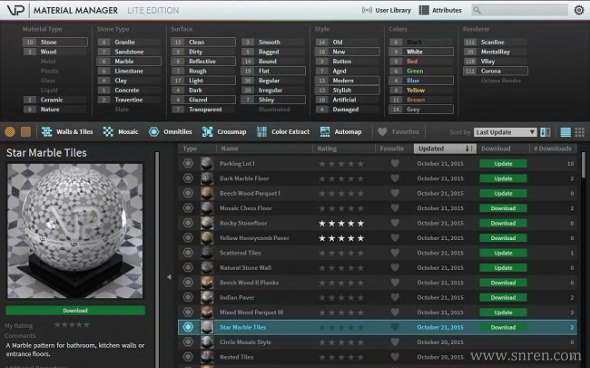This screenshot has width=590, height=368.
Task: Enable the Corona renderer filter
Action: coord(496,71)
